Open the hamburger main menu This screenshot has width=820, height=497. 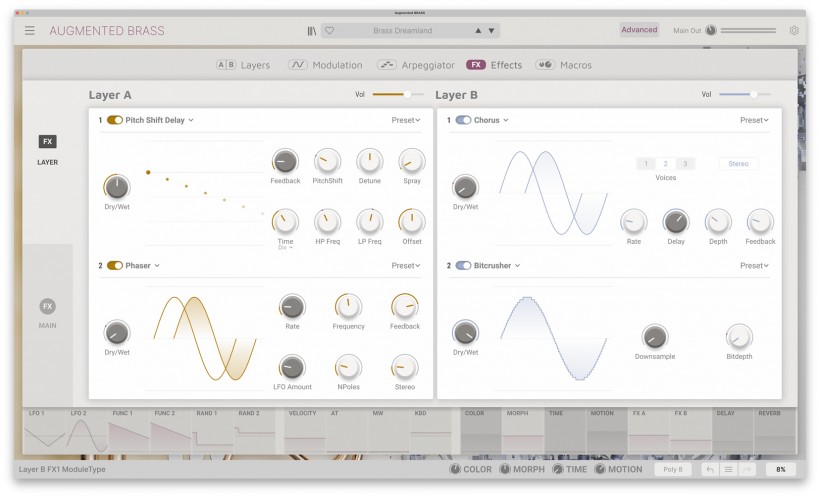30,31
